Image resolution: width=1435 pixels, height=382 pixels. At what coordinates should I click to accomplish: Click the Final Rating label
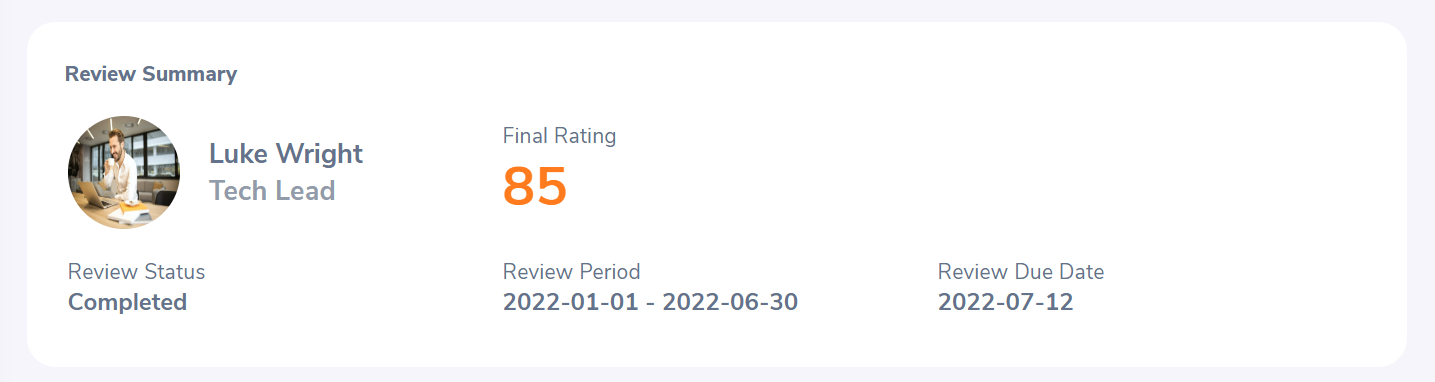559,135
